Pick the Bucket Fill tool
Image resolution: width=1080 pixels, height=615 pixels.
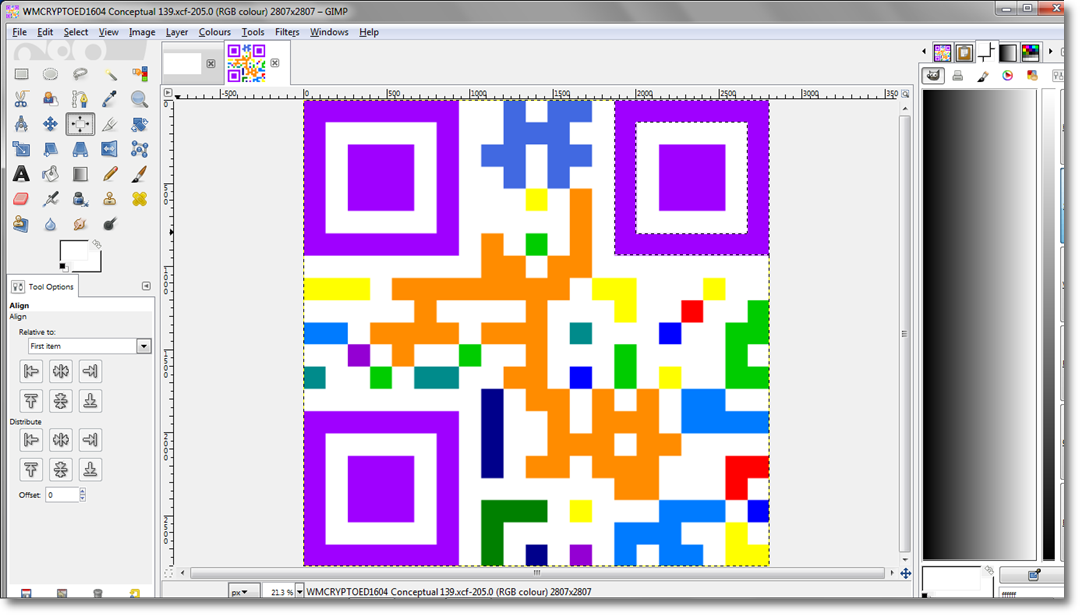coord(50,174)
